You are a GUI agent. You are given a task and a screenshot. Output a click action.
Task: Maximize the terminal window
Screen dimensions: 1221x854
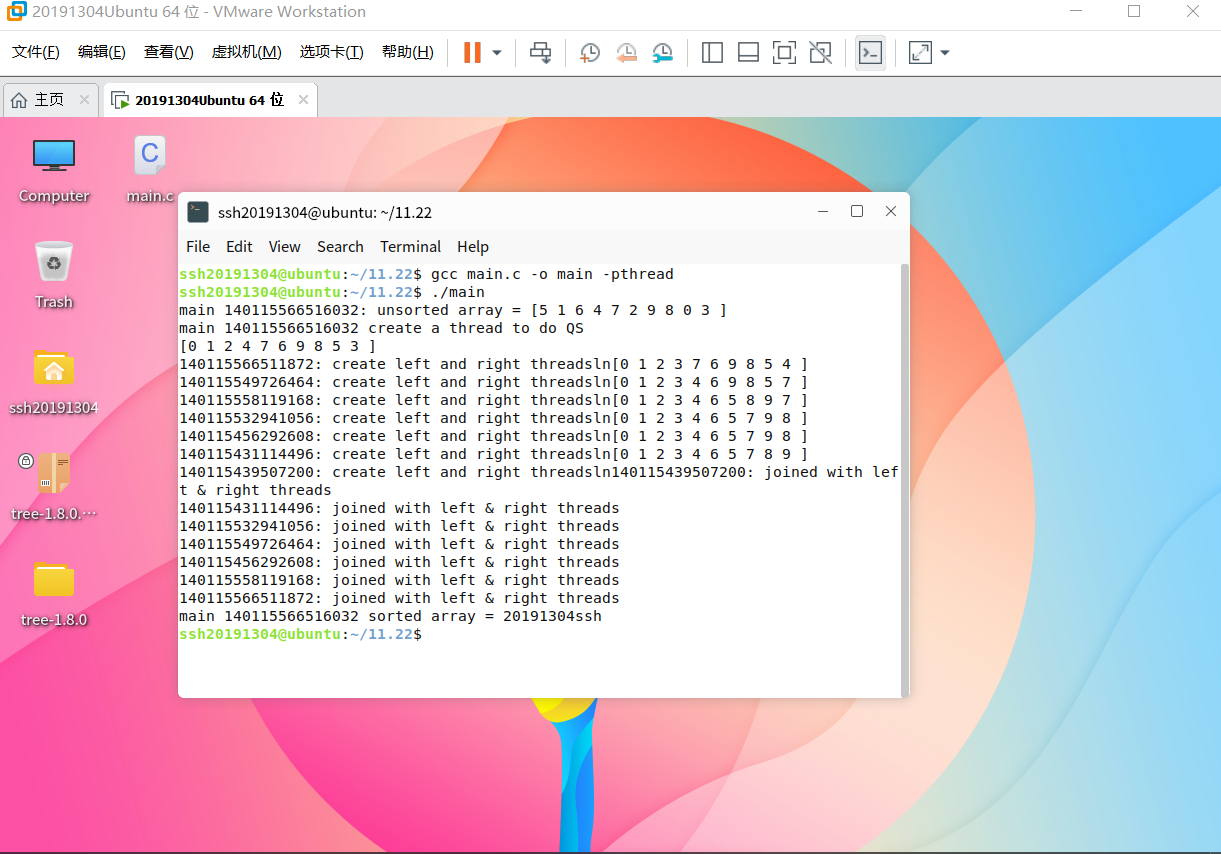(857, 211)
